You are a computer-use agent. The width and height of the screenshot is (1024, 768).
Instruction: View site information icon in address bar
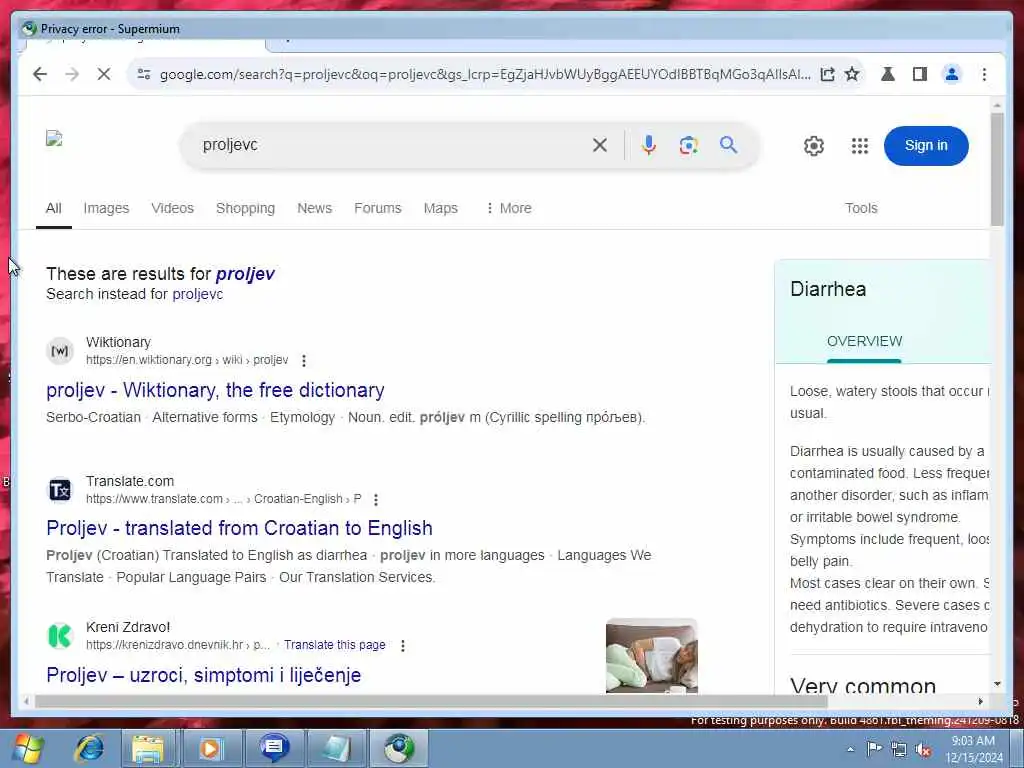pyautogui.click(x=144, y=74)
